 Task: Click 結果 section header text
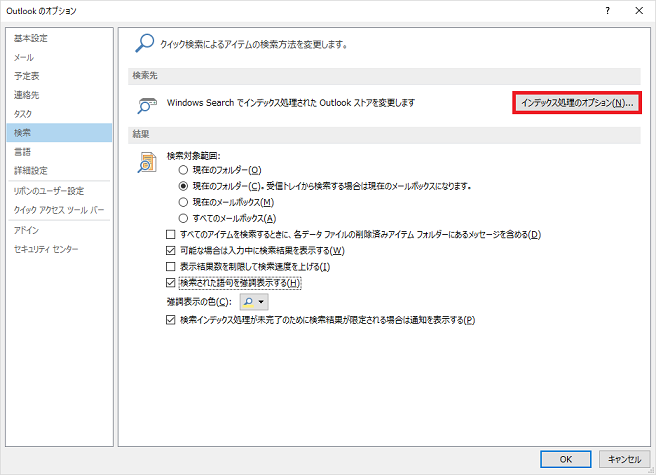point(141,134)
